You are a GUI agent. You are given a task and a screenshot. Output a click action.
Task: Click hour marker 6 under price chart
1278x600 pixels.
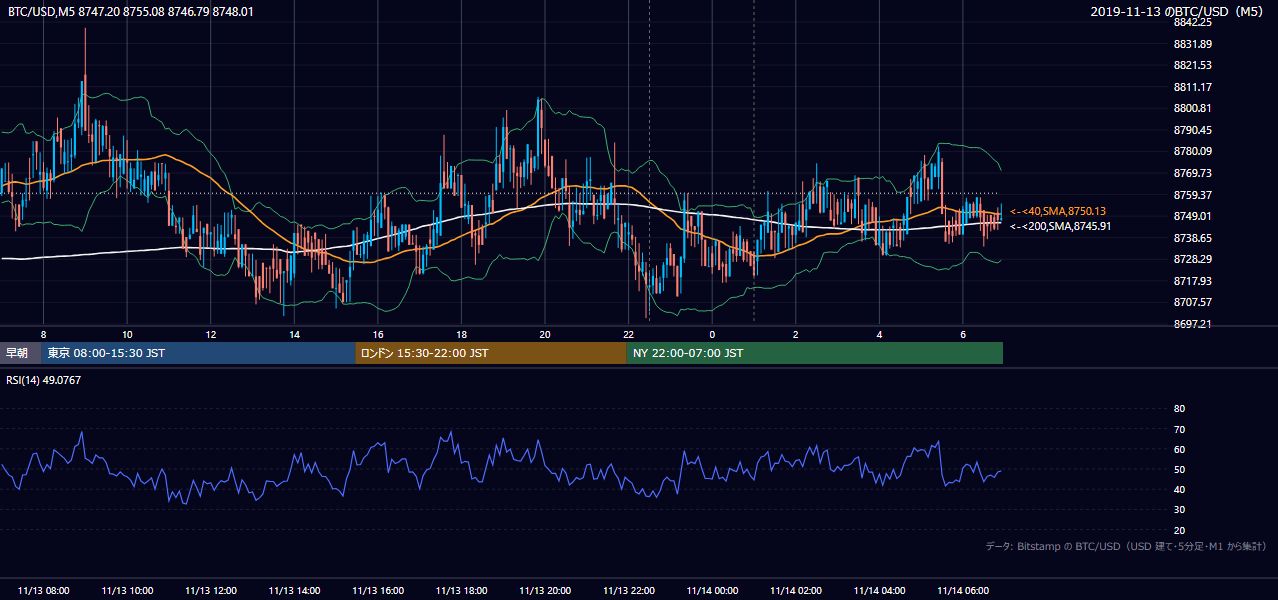pyautogui.click(x=962, y=334)
